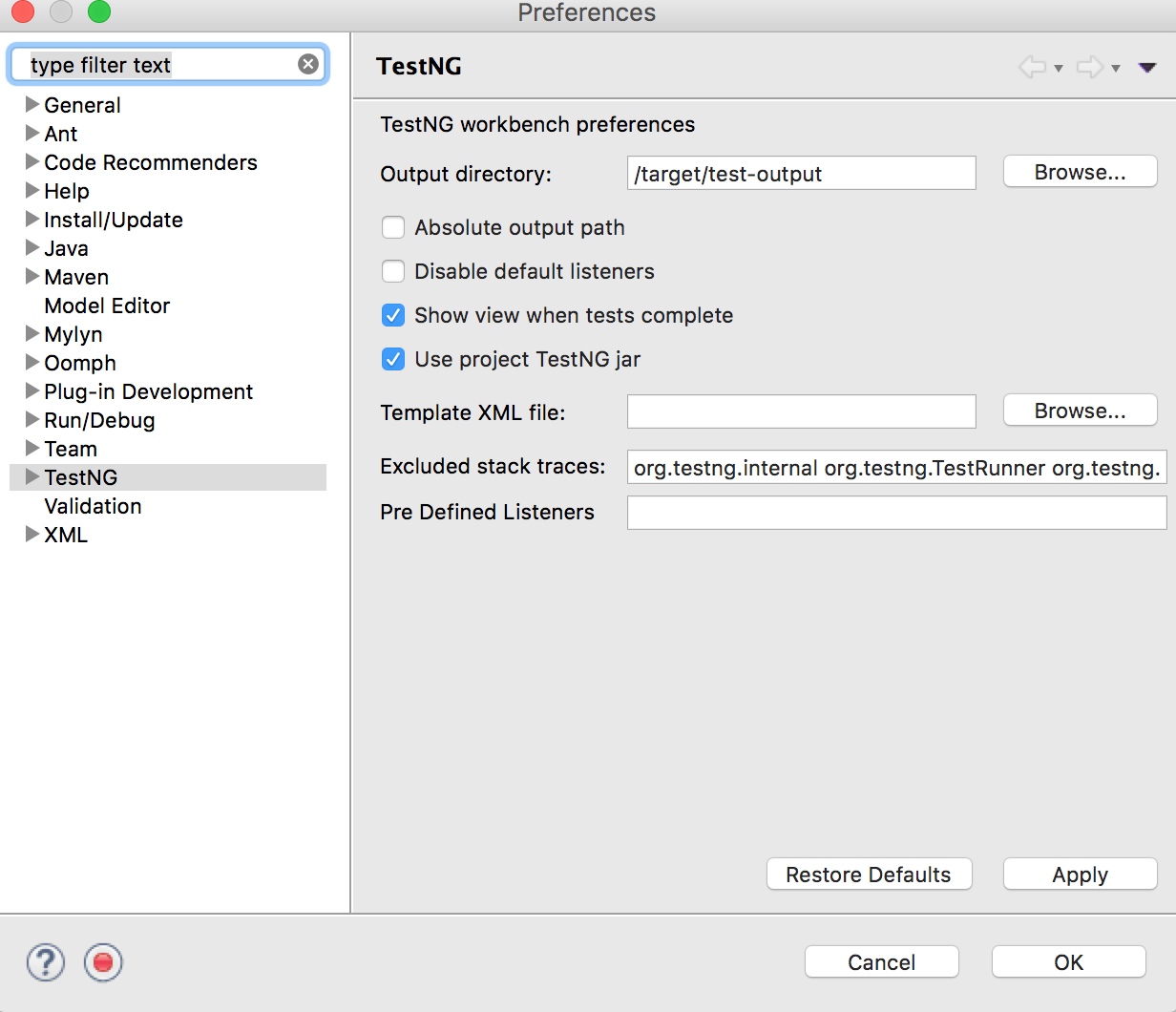Expand the Maven preferences category
Viewport: 1176px width, 1012px height.
pos(32,276)
